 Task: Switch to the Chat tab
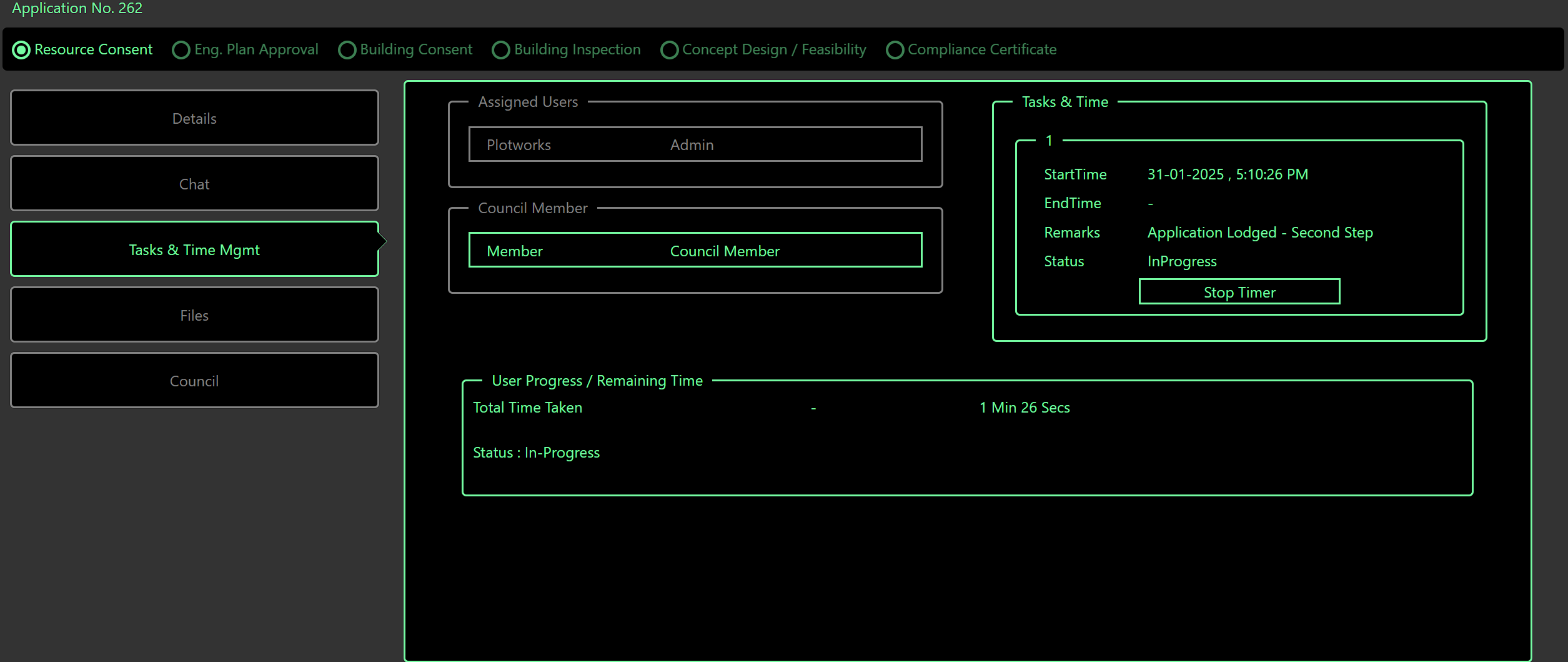(194, 183)
